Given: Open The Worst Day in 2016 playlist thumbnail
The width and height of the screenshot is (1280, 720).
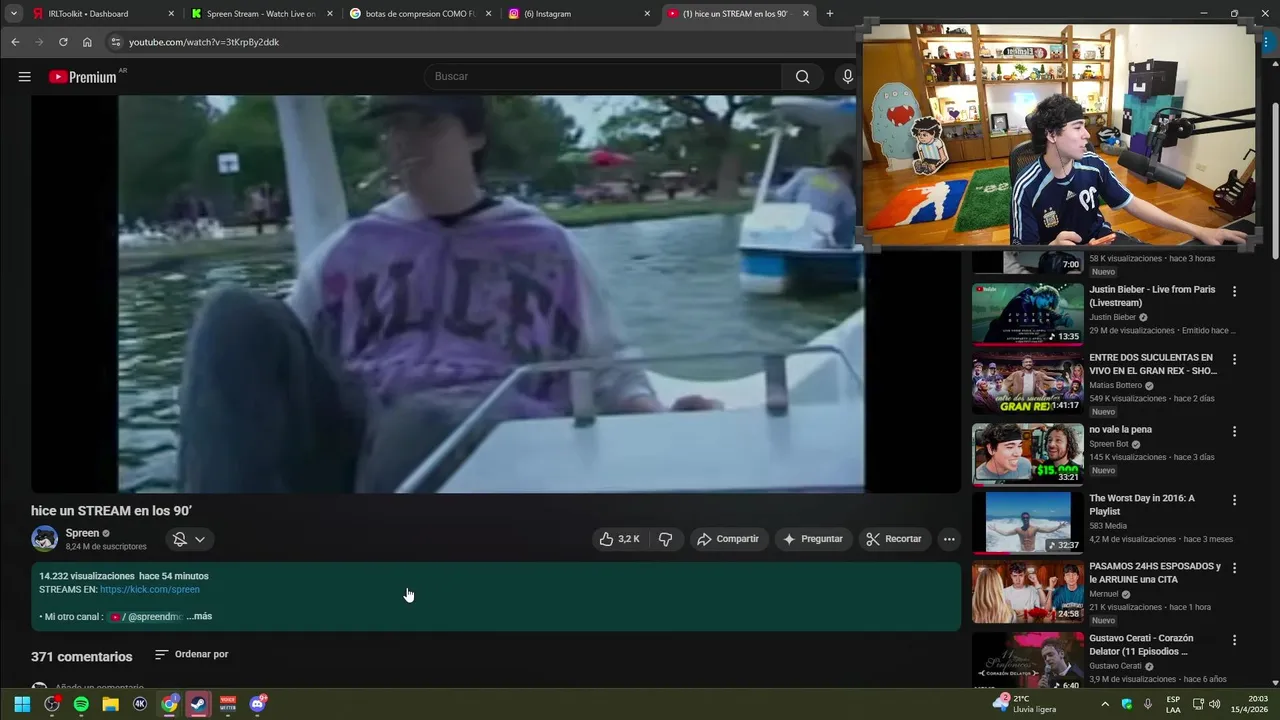Looking at the screenshot, I should [1028, 523].
